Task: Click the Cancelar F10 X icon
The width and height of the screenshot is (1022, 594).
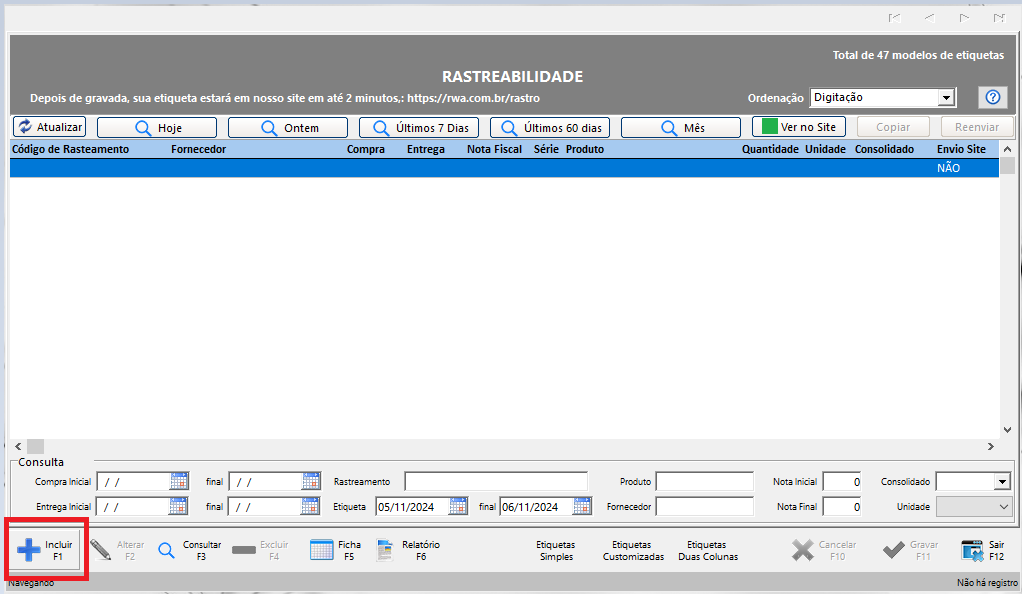Action: (x=803, y=550)
